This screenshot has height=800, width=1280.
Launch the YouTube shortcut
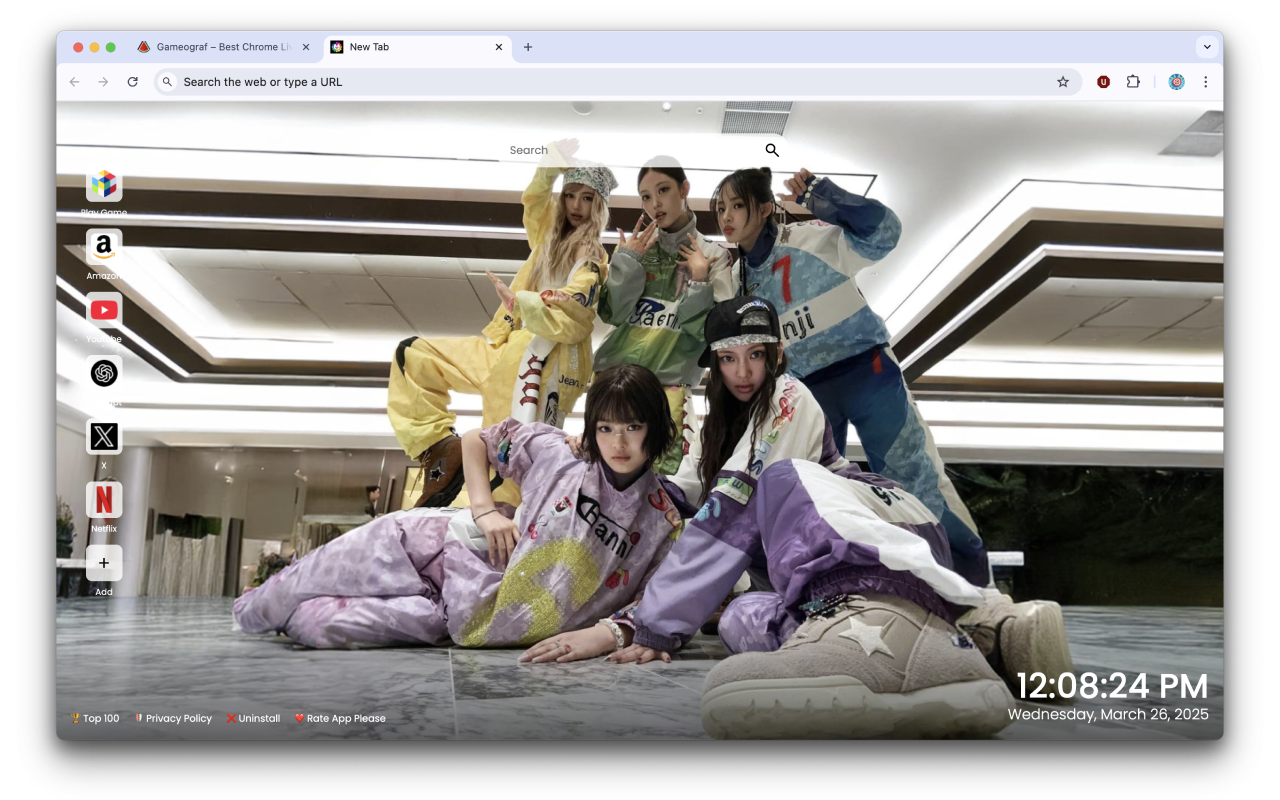104,310
